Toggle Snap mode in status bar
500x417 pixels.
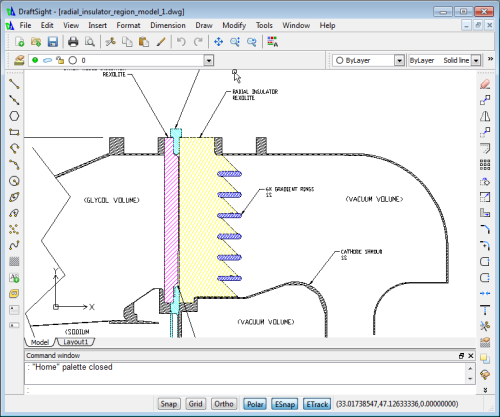click(169, 404)
